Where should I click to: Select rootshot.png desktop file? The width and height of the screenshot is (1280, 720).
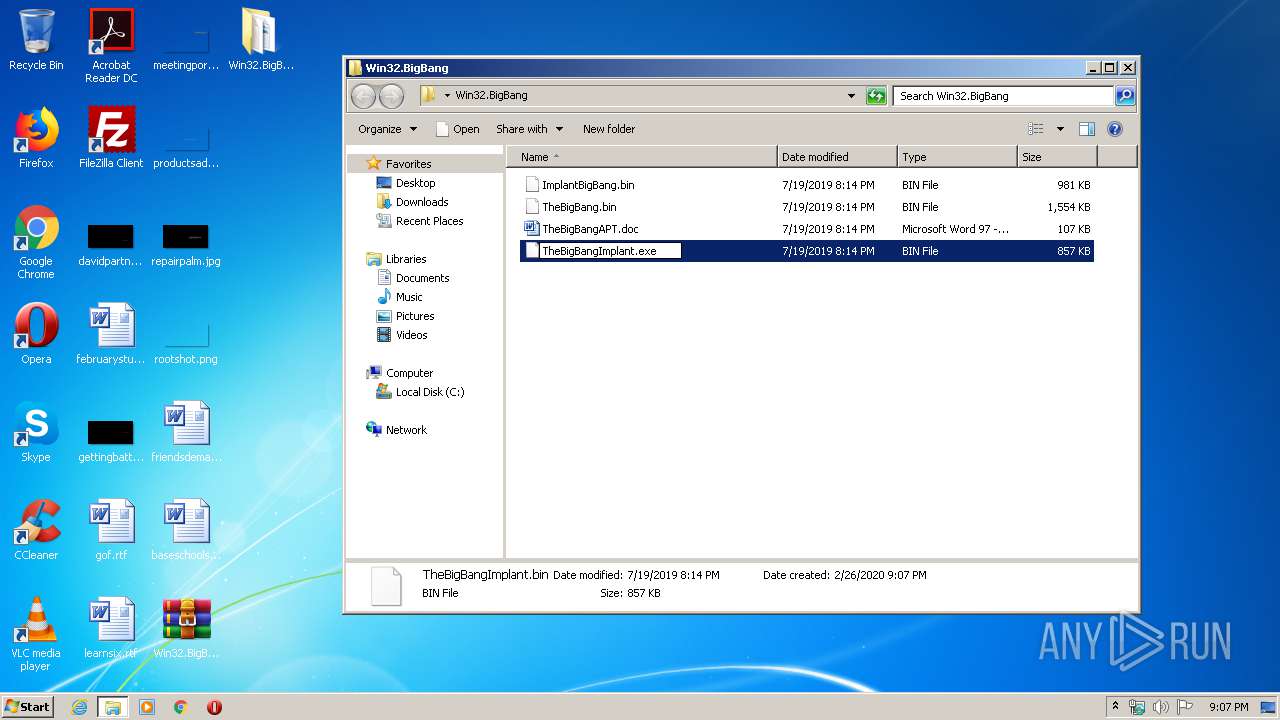(186, 342)
